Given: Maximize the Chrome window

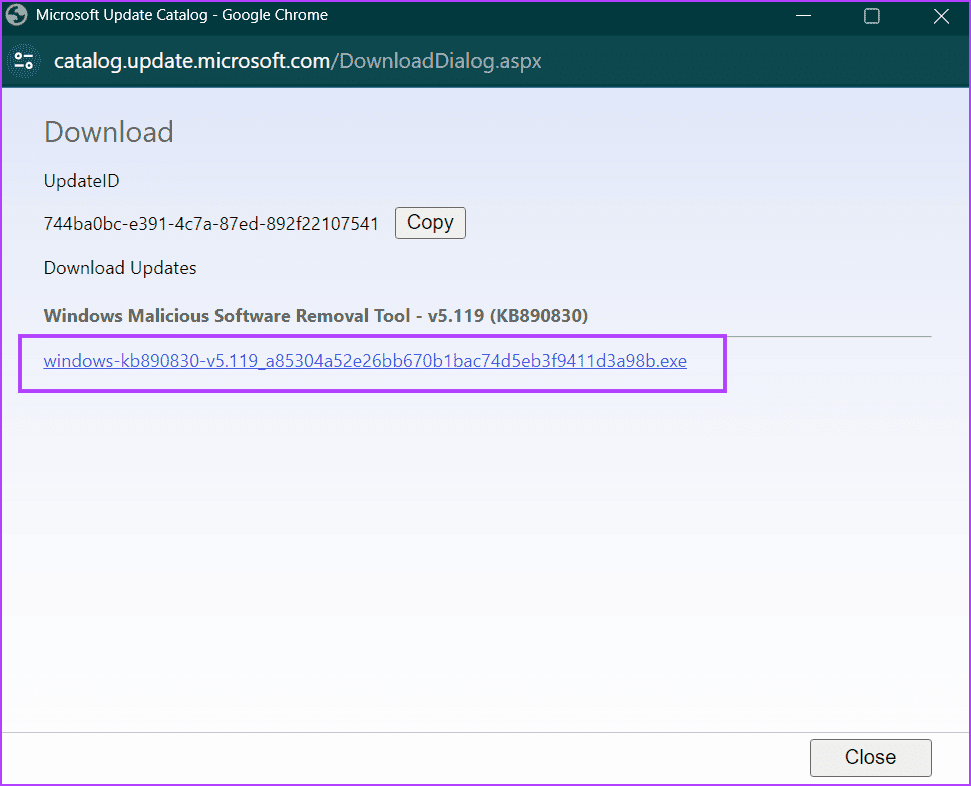Looking at the screenshot, I should (871, 15).
